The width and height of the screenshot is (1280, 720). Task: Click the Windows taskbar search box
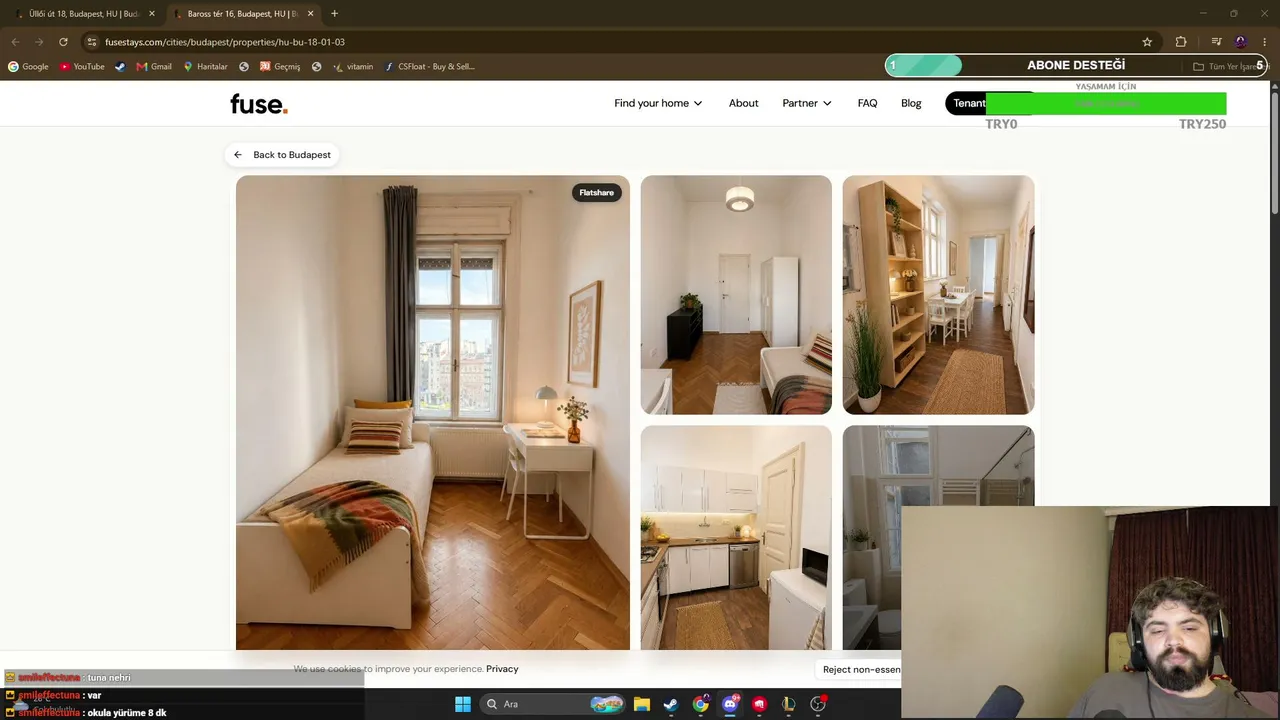(x=552, y=704)
